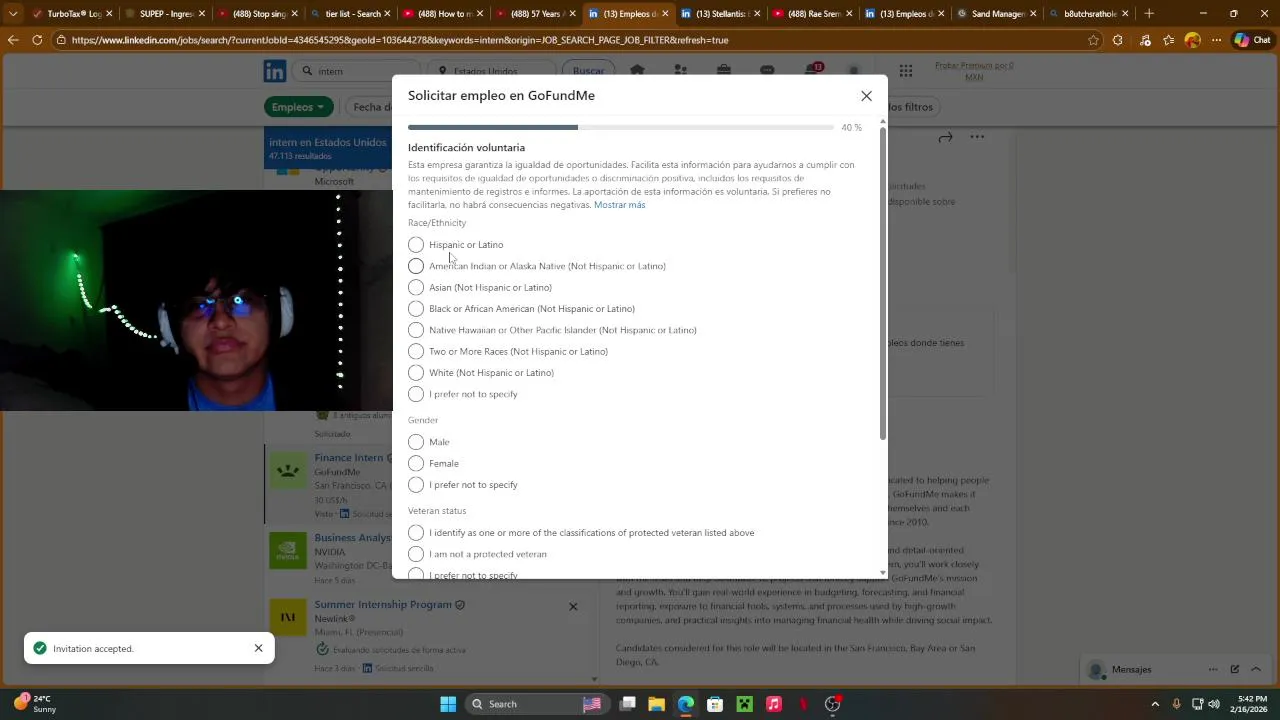
Task: Open Microsoft Store from the taskbar
Action: coord(715,704)
